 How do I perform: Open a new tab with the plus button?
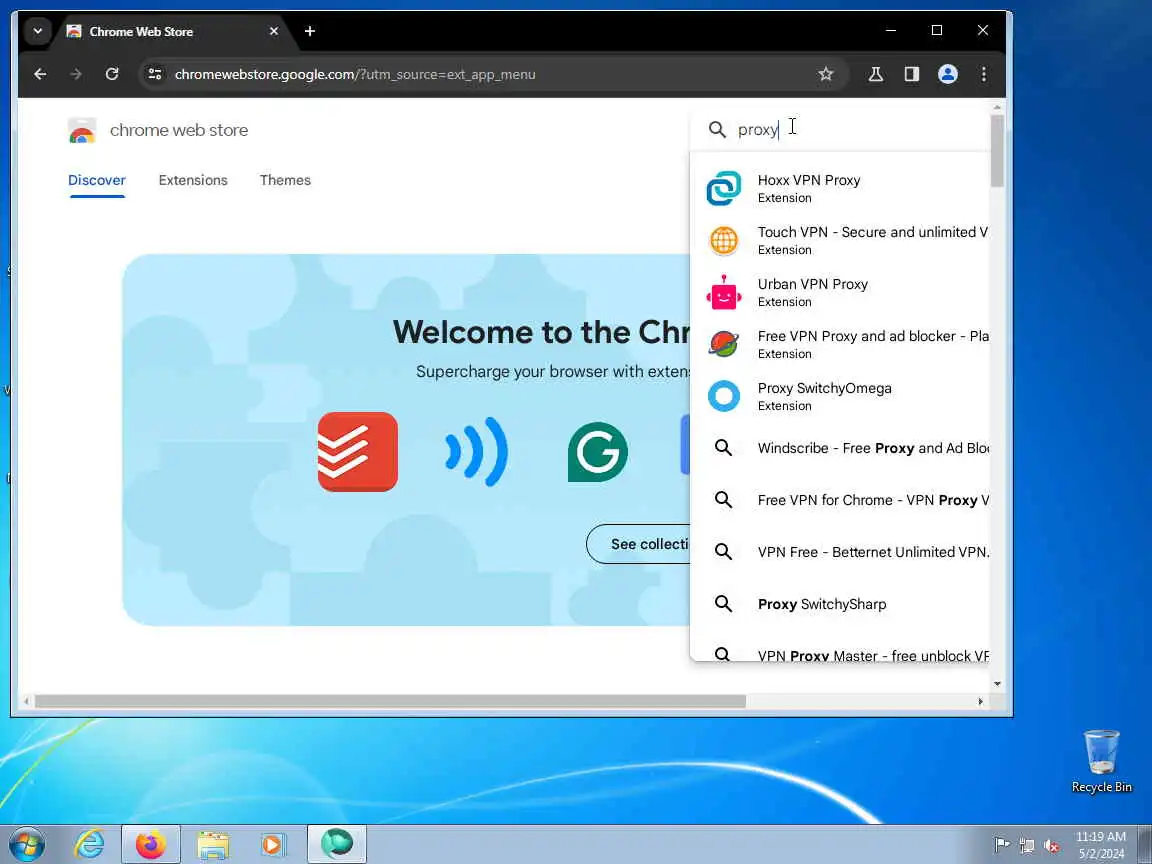pyautogui.click(x=310, y=31)
